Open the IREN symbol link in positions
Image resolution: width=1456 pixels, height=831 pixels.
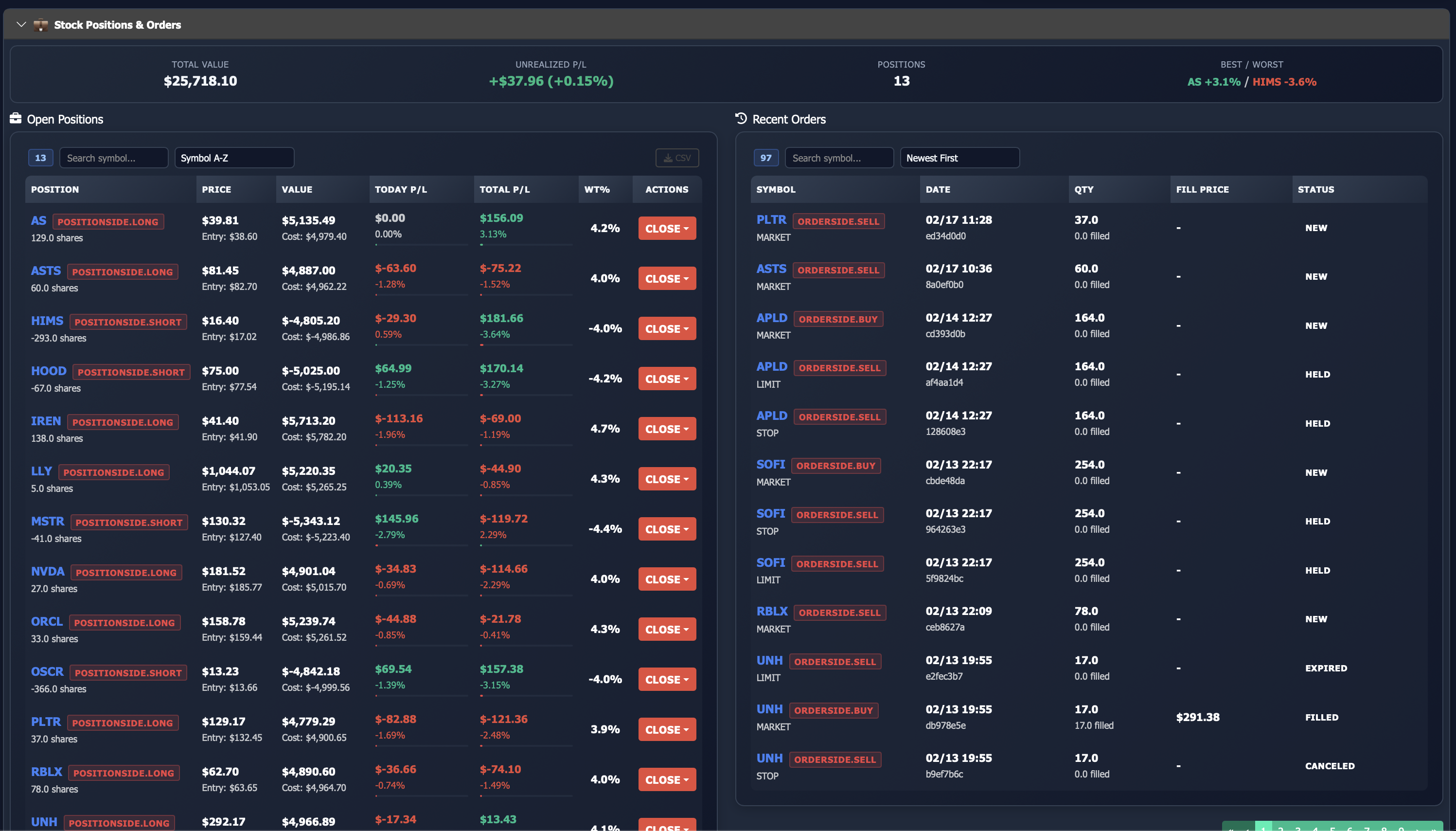pyautogui.click(x=46, y=421)
